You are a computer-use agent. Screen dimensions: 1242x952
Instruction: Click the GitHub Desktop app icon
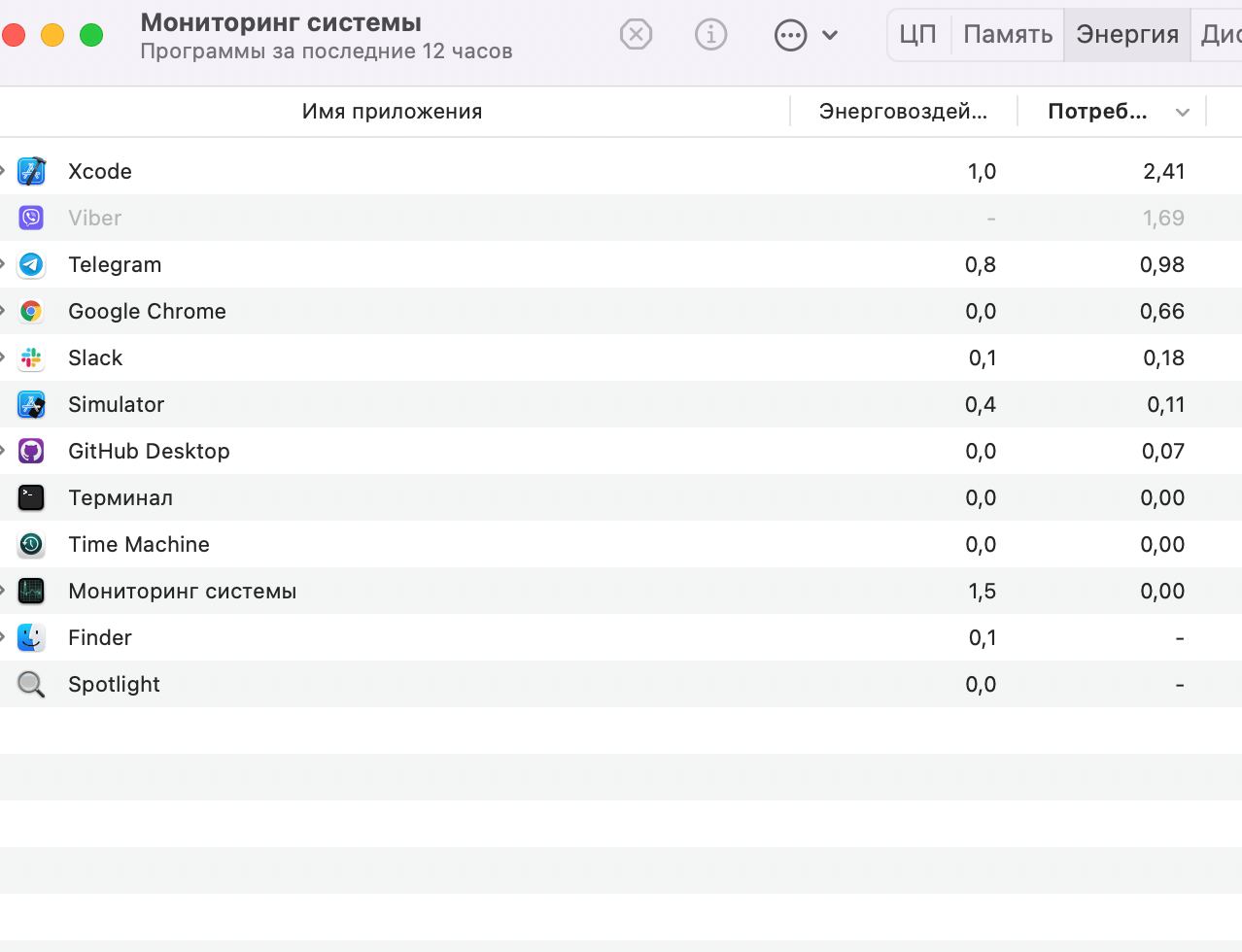(x=31, y=451)
